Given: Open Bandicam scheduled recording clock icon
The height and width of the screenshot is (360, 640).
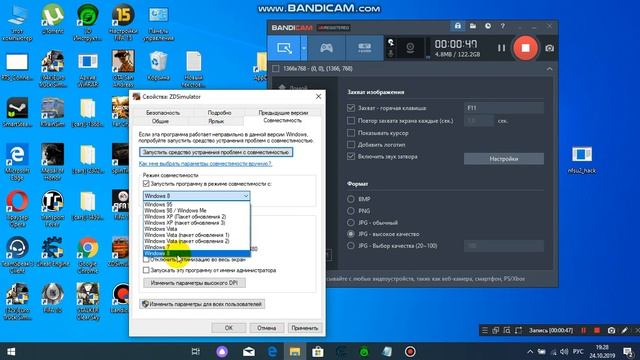Looking at the screenshot, I should pos(488,26).
